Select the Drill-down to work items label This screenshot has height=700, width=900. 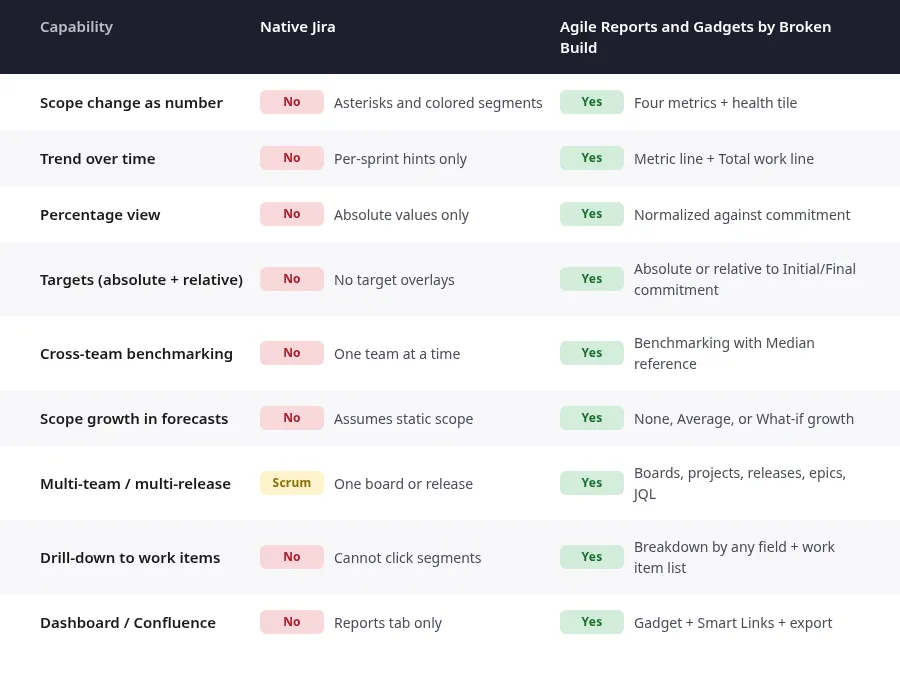click(130, 558)
